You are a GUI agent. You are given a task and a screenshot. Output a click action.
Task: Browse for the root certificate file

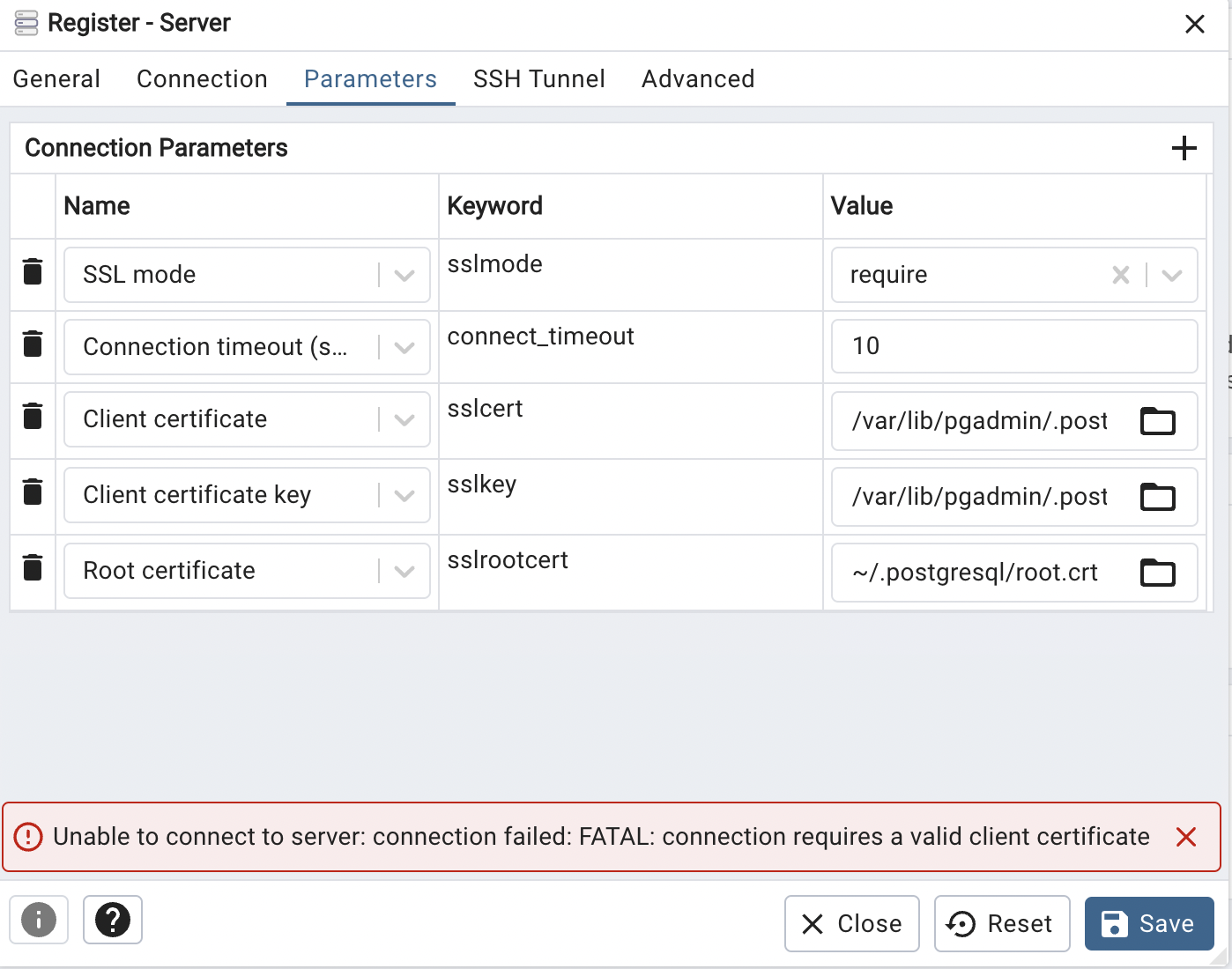(1157, 573)
